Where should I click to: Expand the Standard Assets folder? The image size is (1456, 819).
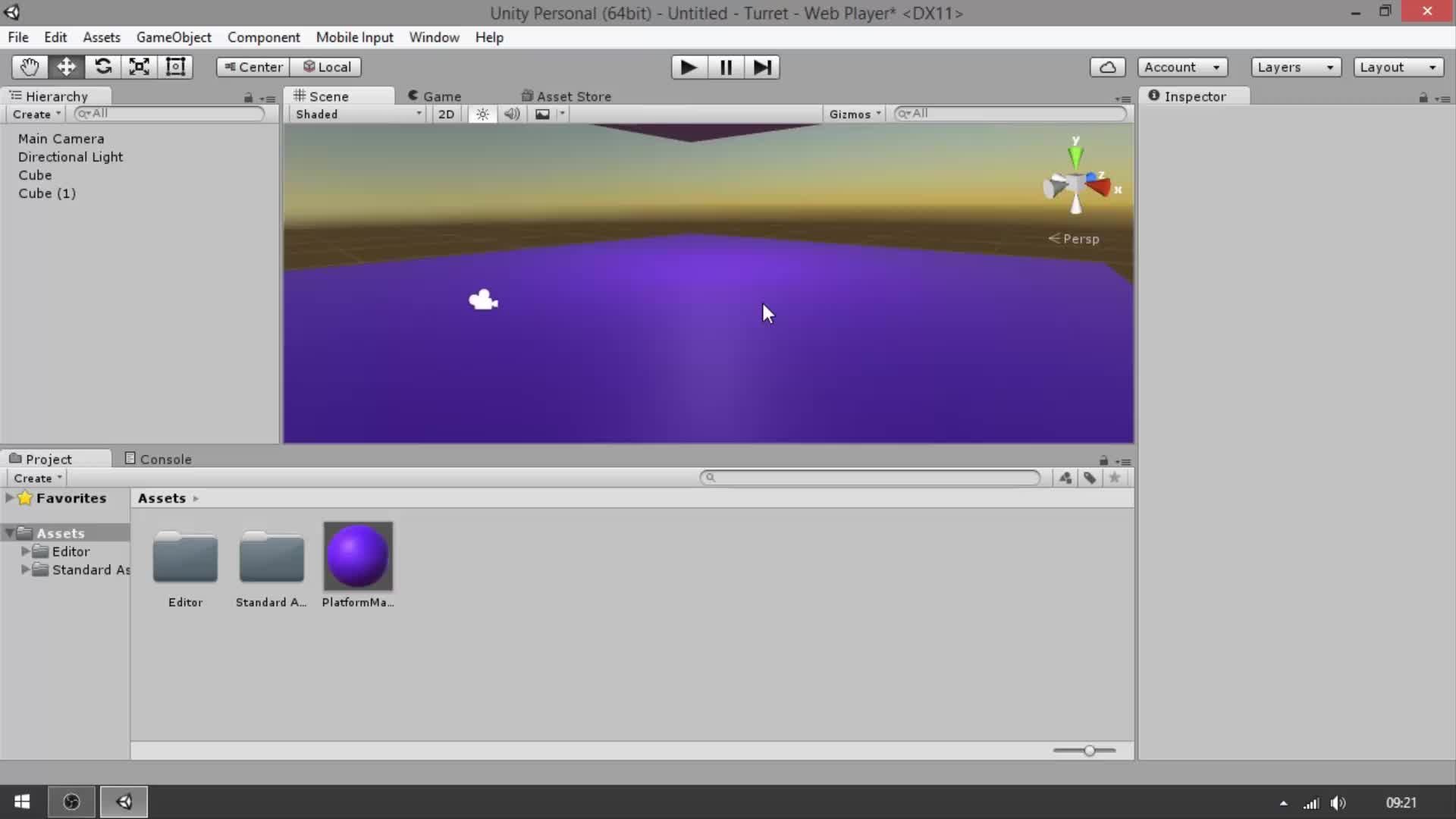[x=25, y=570]
